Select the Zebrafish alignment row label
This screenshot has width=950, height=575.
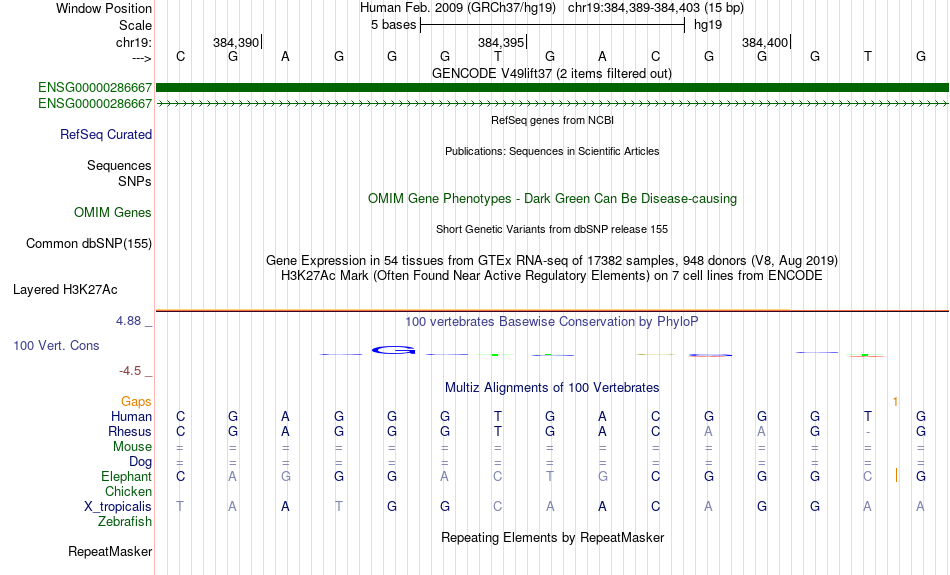(x=125, y=522)
